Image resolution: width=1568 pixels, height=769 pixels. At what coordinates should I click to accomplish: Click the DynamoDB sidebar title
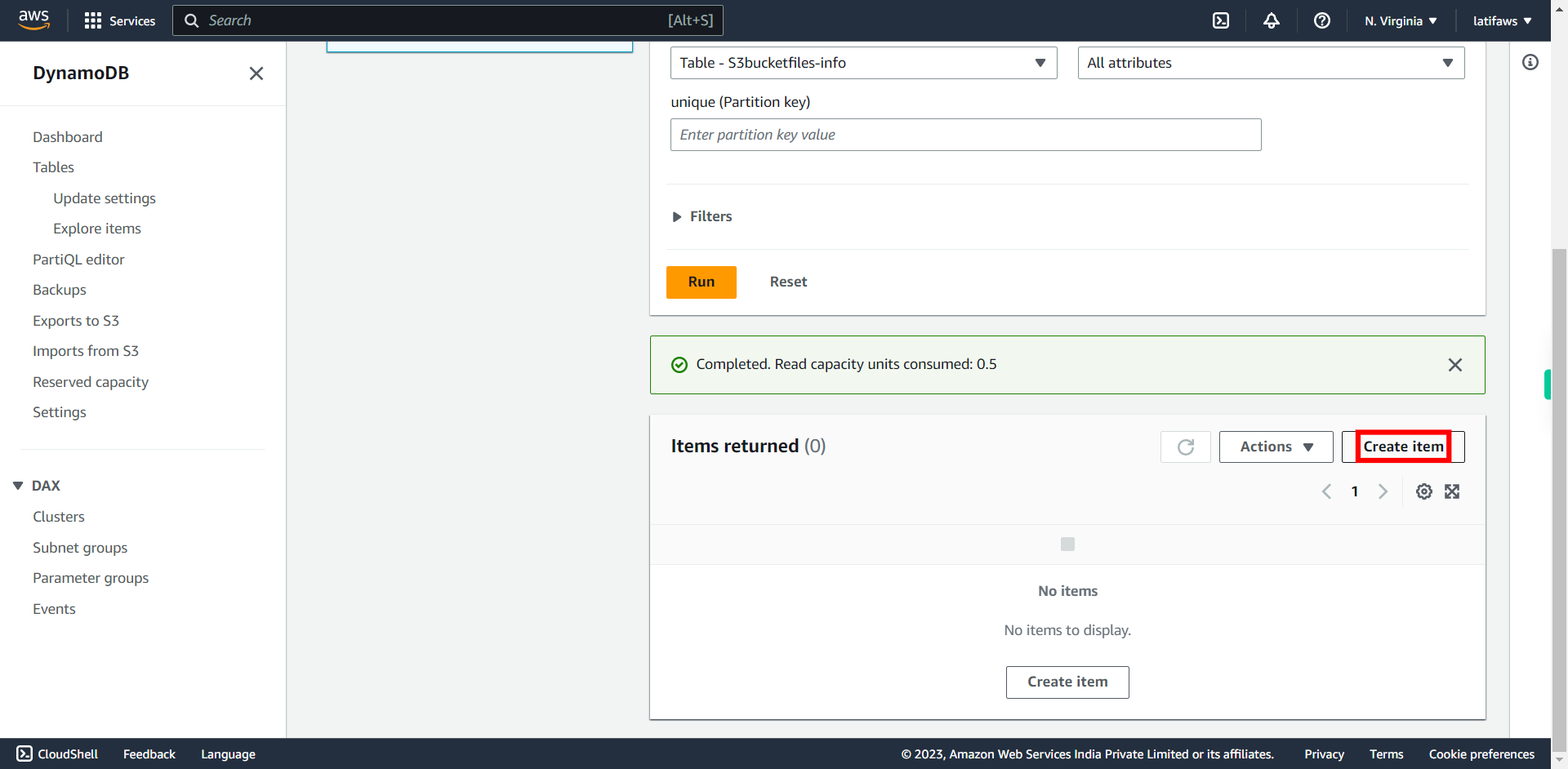pos(81,73)
